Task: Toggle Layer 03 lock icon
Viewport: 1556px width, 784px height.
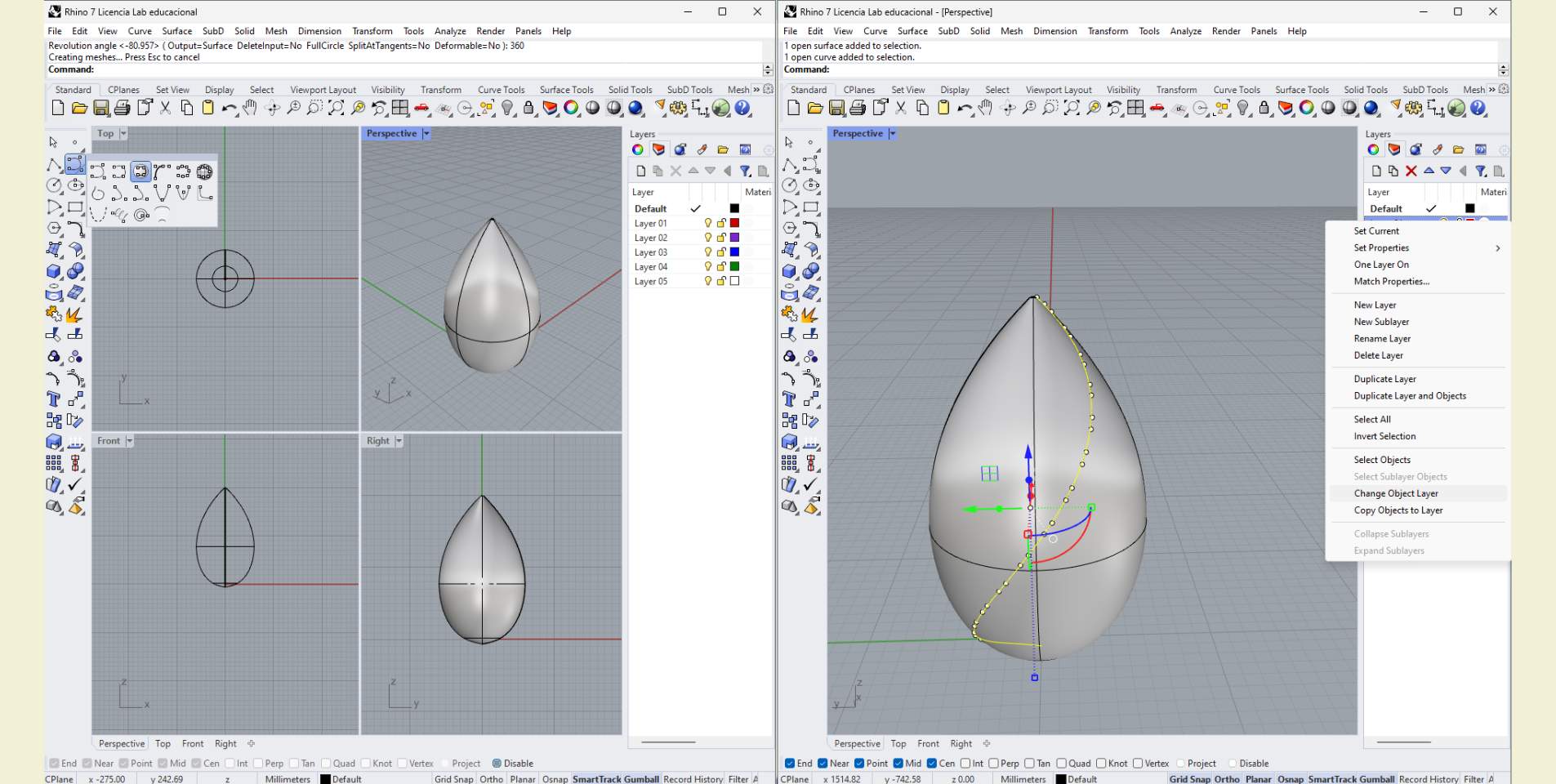Action: click(x=721, y=252)
